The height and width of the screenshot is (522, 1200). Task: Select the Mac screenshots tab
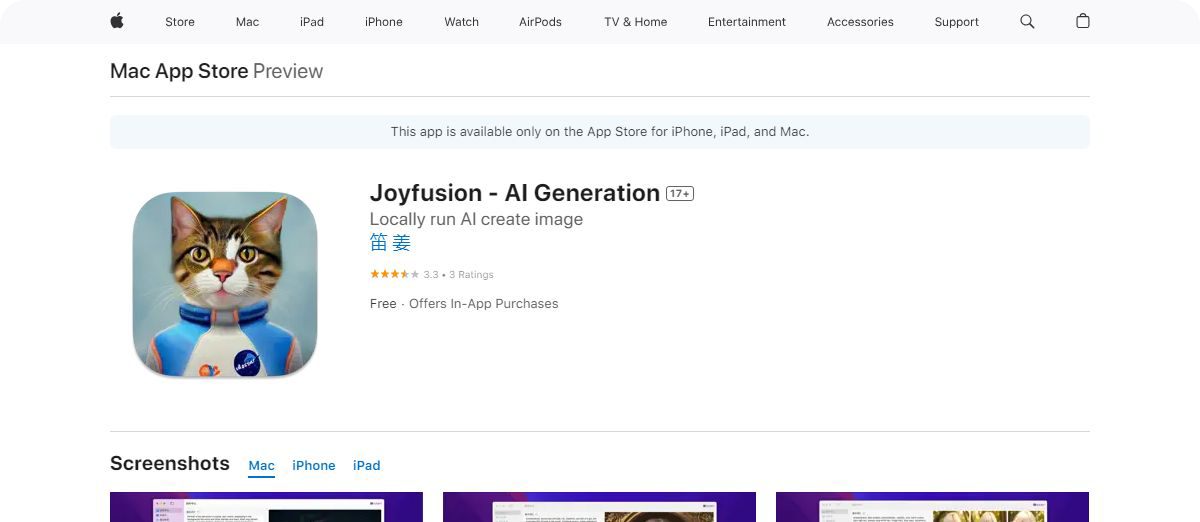262,465
